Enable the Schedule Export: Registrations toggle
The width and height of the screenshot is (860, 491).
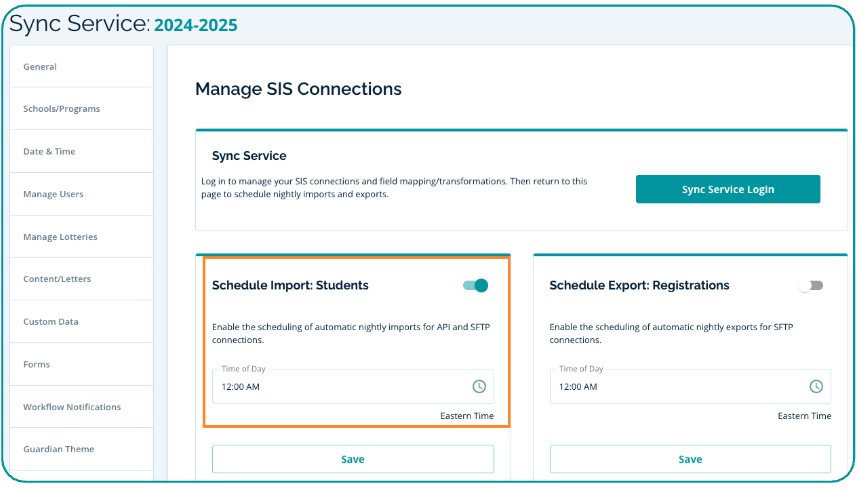click(811, 286)
